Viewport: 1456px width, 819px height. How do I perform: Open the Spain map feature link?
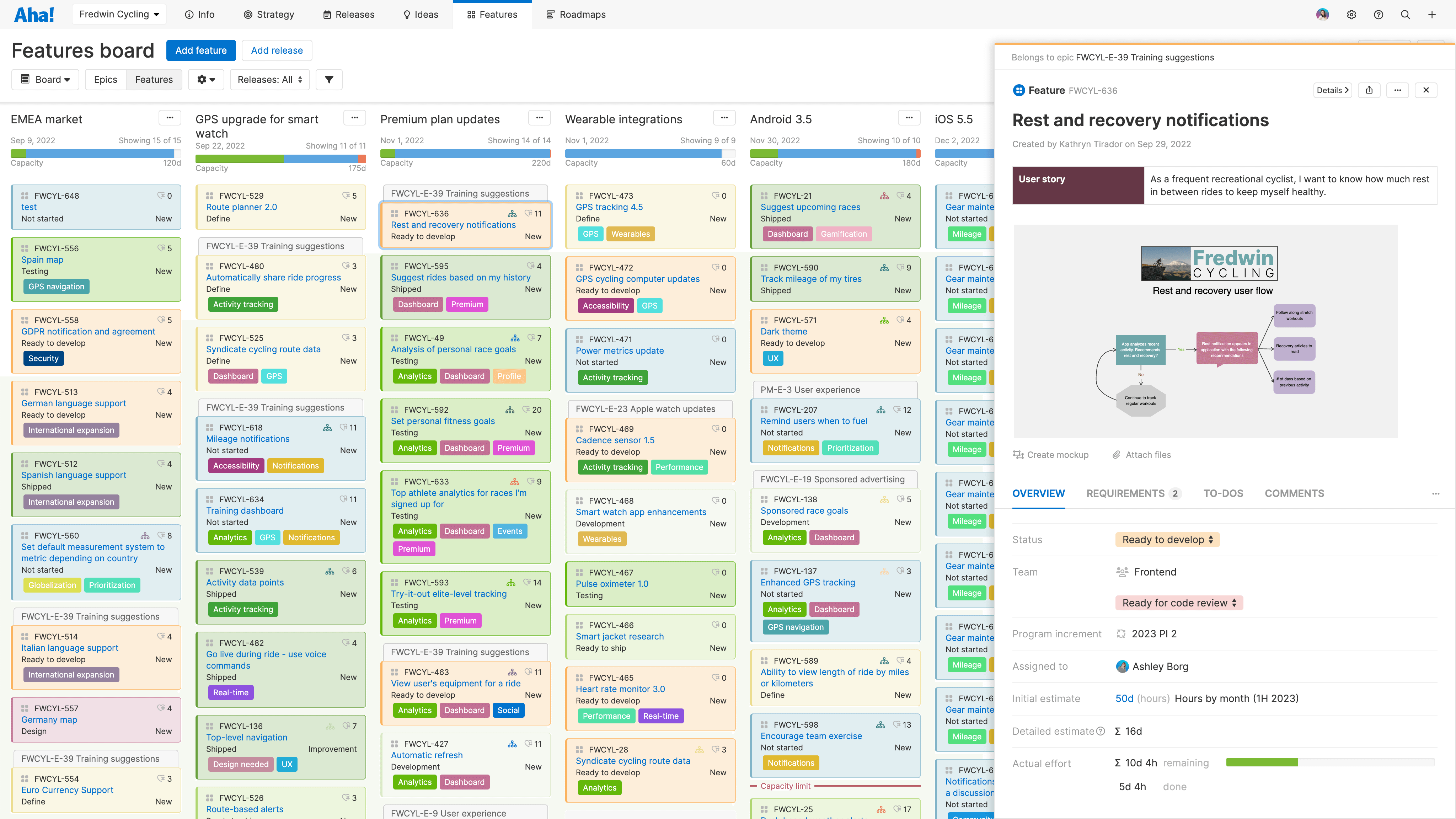[x=42, y=260]
